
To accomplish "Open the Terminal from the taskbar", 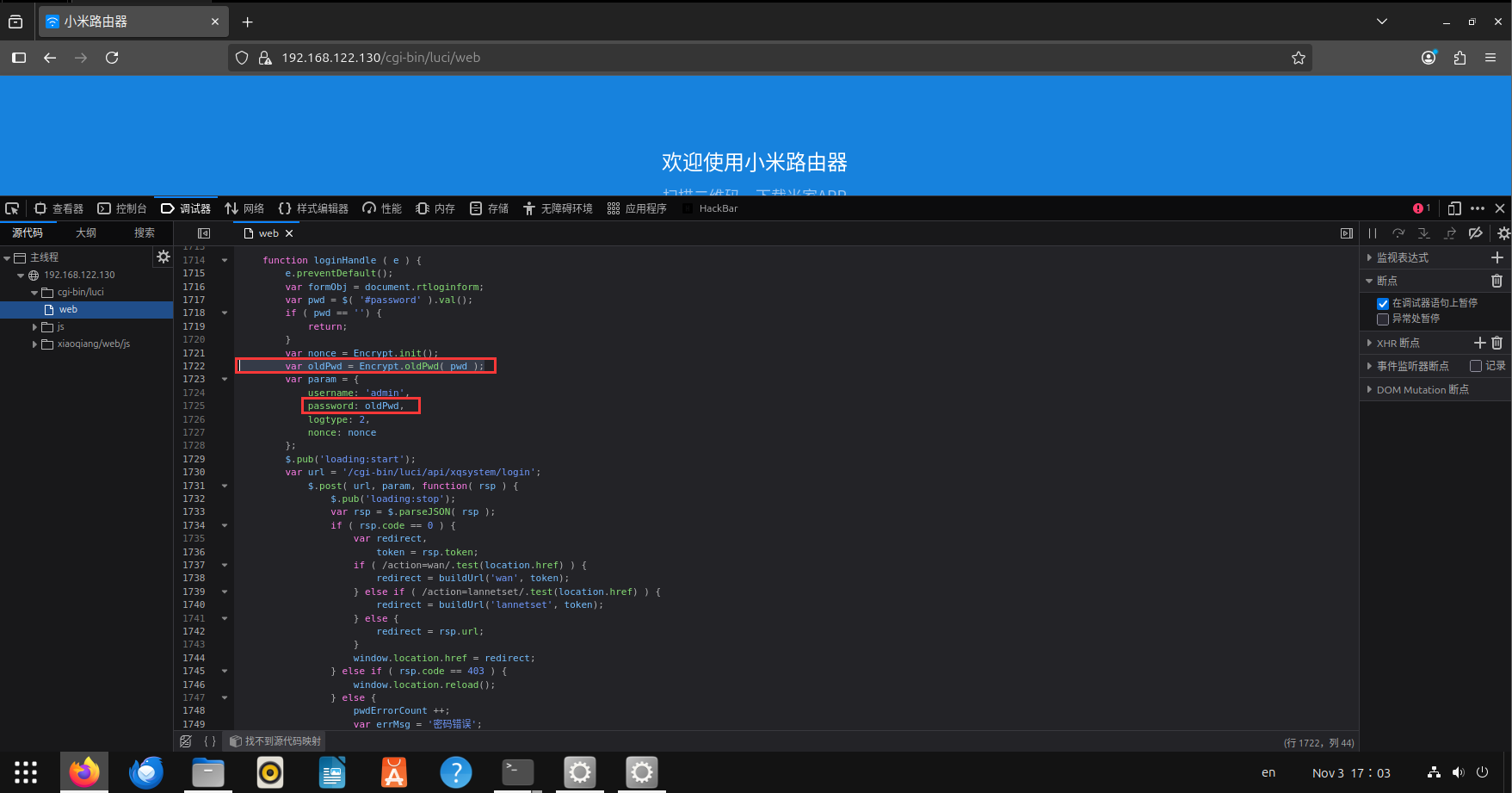I will [x=518, y=772].
